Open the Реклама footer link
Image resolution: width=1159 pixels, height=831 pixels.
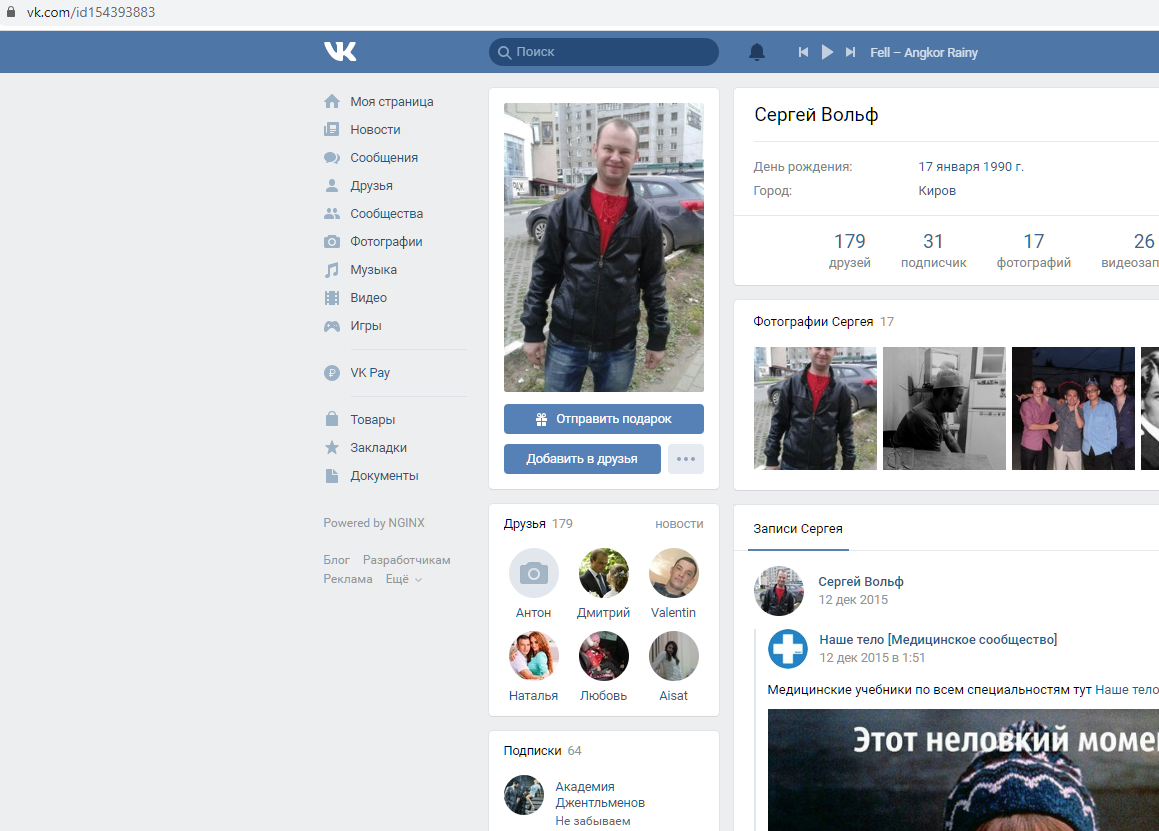347,579
